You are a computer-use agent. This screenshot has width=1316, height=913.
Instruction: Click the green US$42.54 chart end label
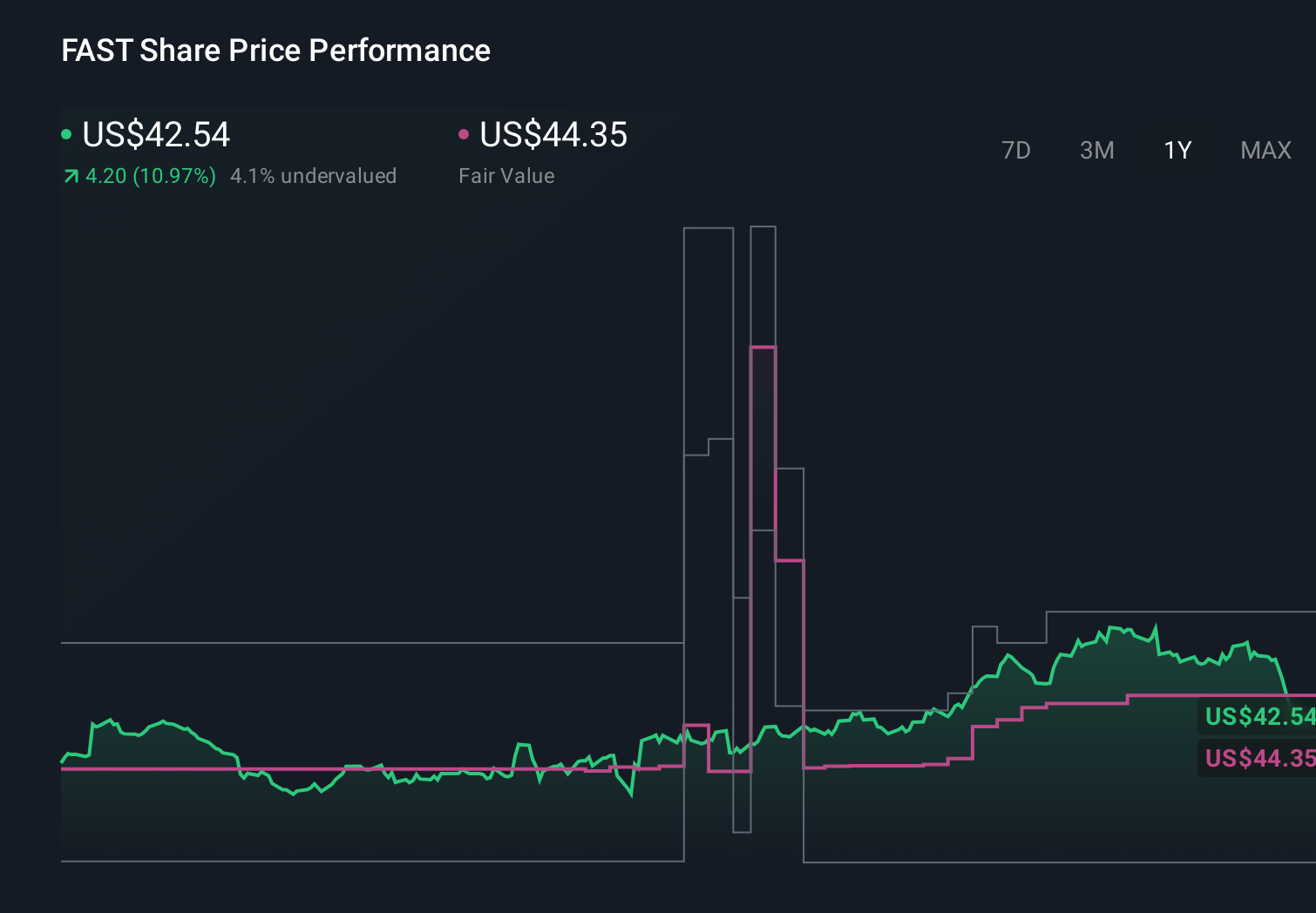1259,716
